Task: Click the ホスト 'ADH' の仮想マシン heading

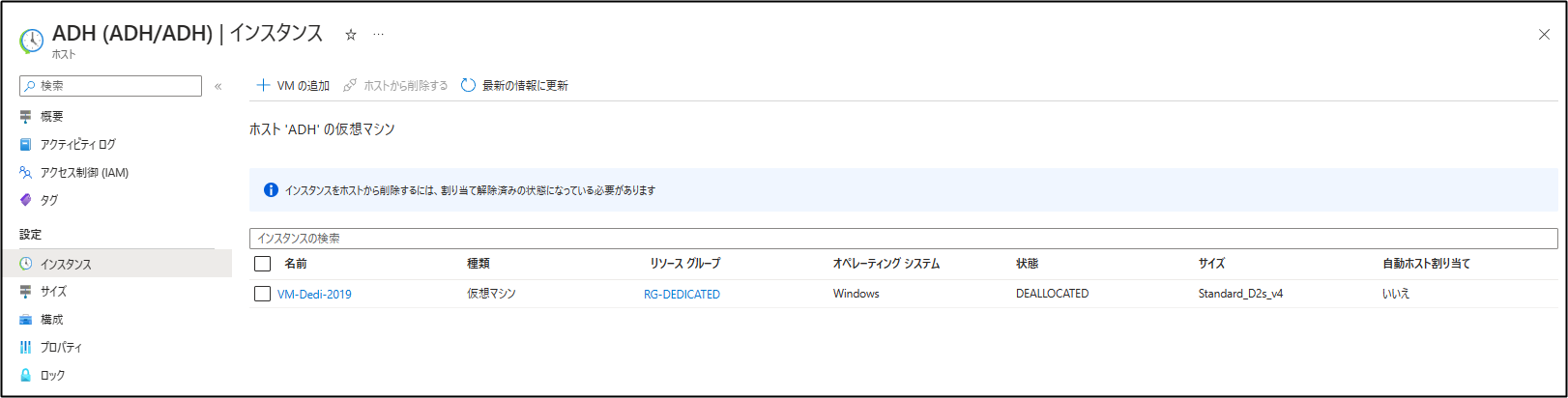Action: coord(322,129)
